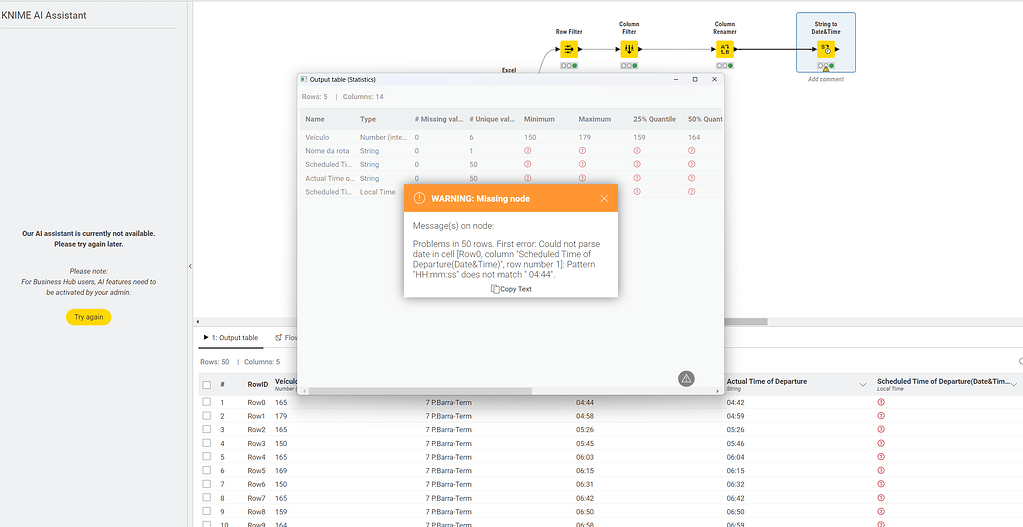Click the Minimum column header in Statistics
The image size is (1023, 527).
[x=540, y=119]
